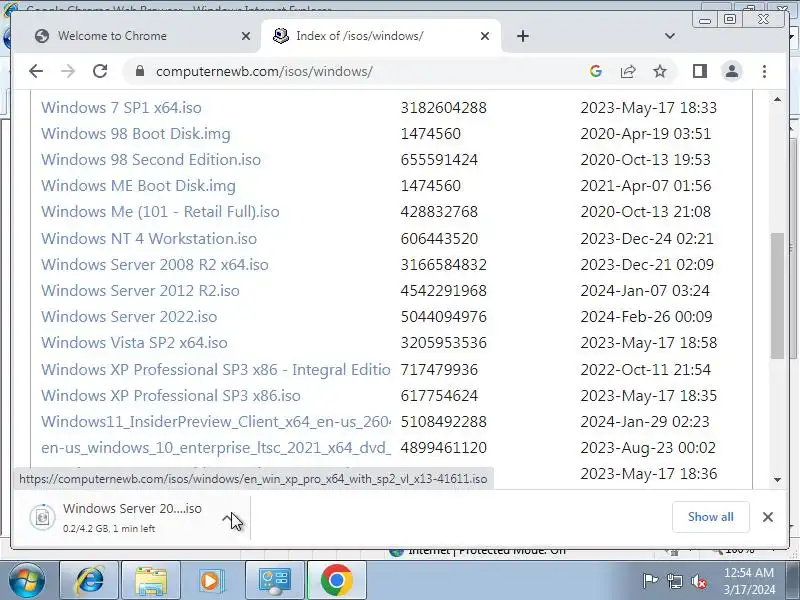Close the downloads bar

767,517
